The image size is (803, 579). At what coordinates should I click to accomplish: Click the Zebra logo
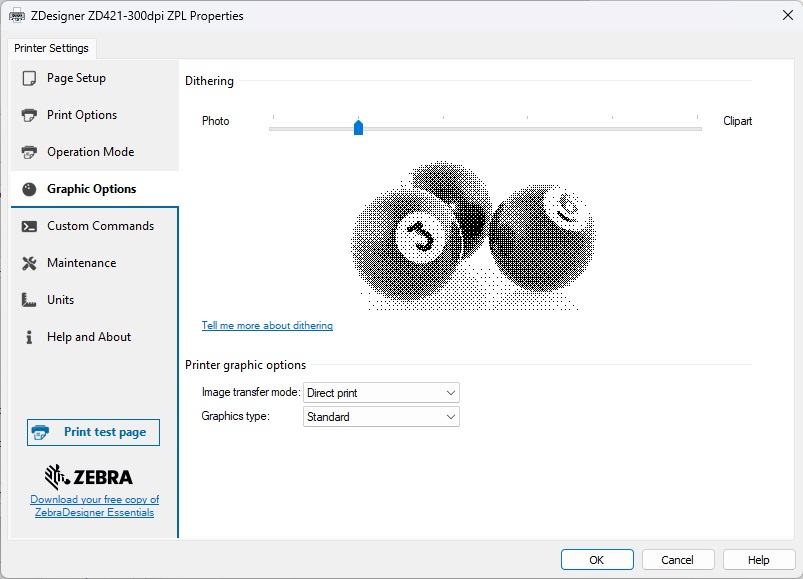pos(89,475)
